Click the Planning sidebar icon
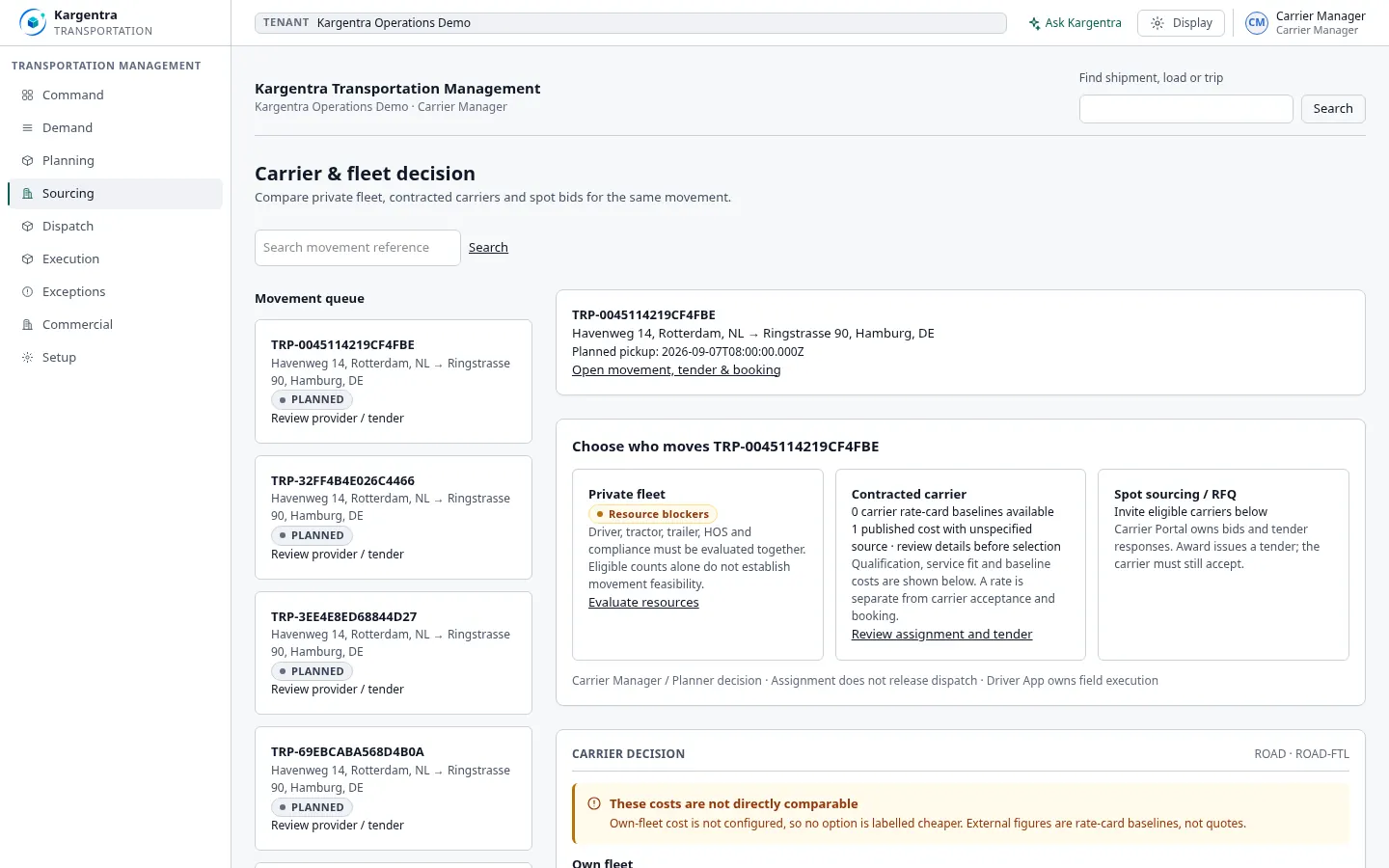The width and height of the screenshot is (1389, 868). coord(27,160)
